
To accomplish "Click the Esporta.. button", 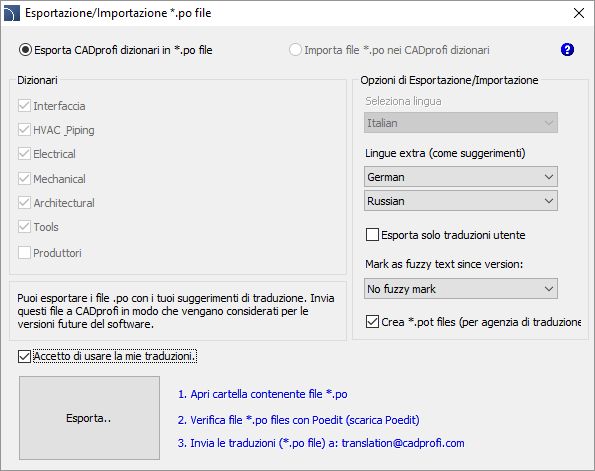I will (x=90, y=418).
